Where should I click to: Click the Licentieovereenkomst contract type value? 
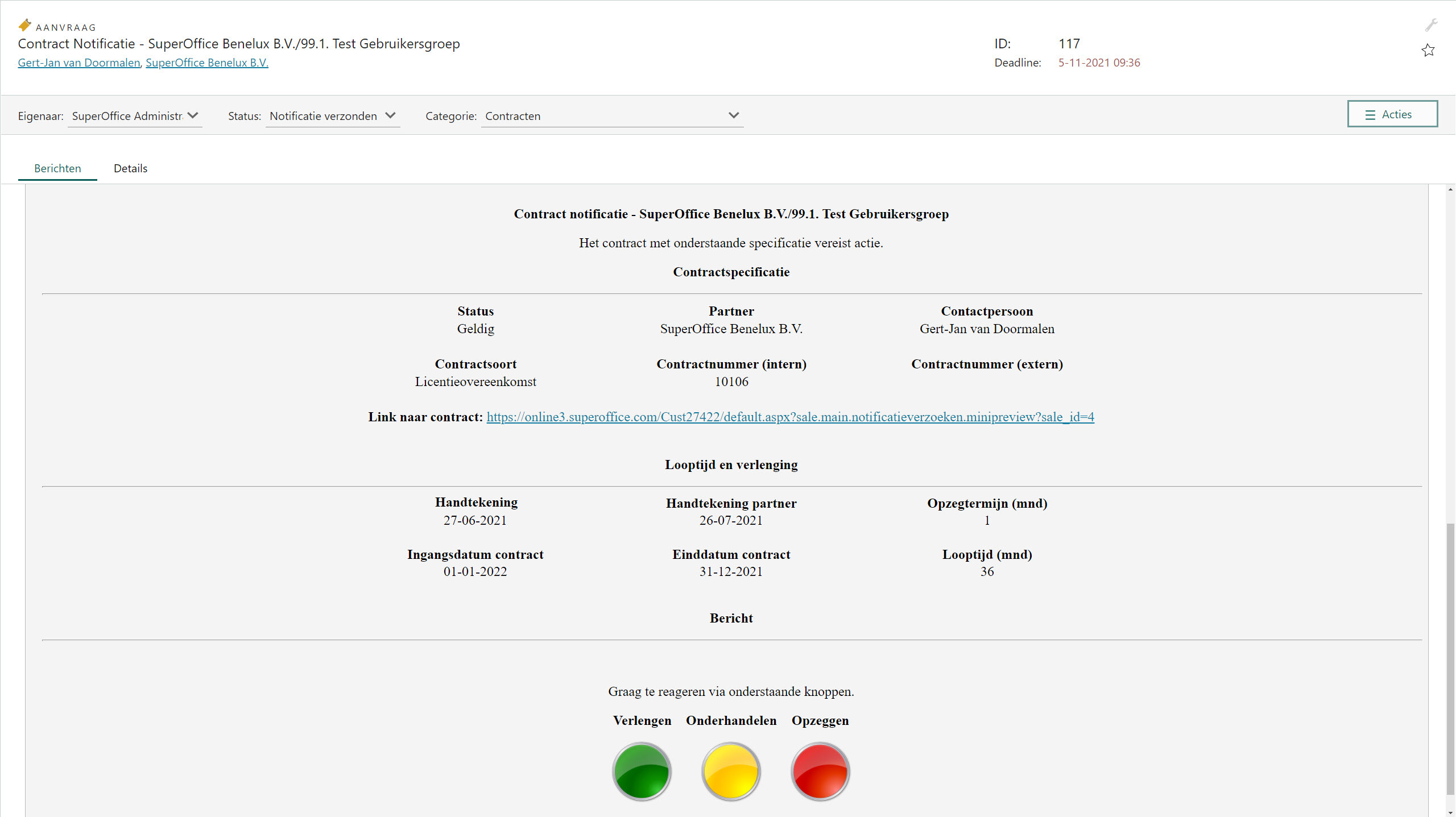pos(475,381)
